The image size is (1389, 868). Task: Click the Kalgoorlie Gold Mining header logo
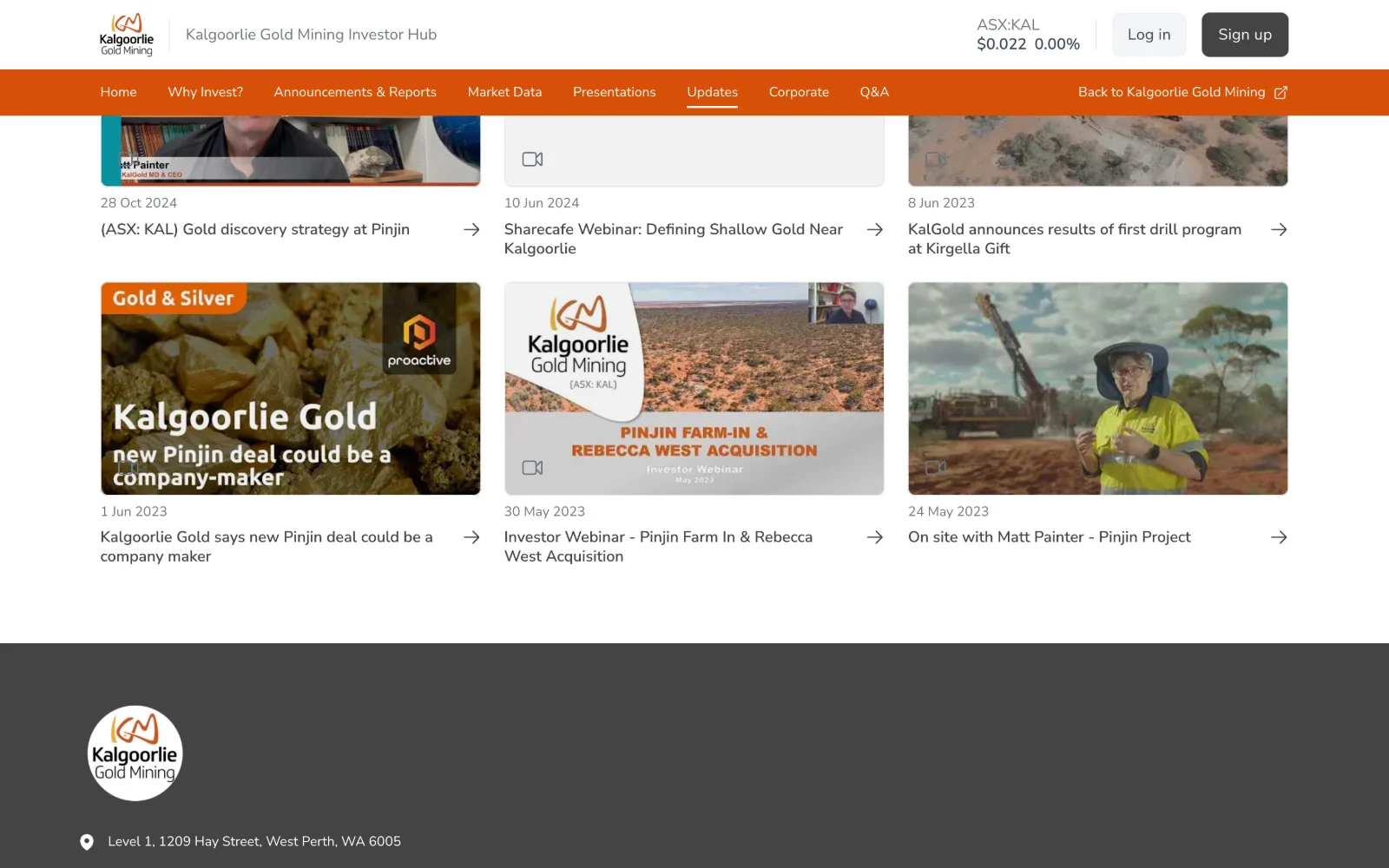click(127, 35)
